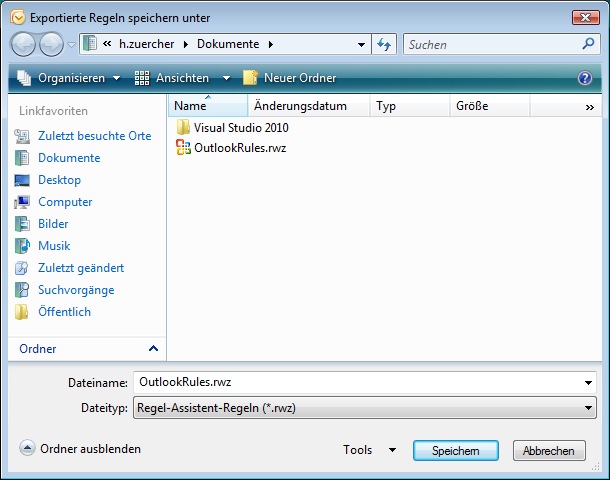Open Zuletzt besuchte Orte link
610x480 pixels.
95,136
